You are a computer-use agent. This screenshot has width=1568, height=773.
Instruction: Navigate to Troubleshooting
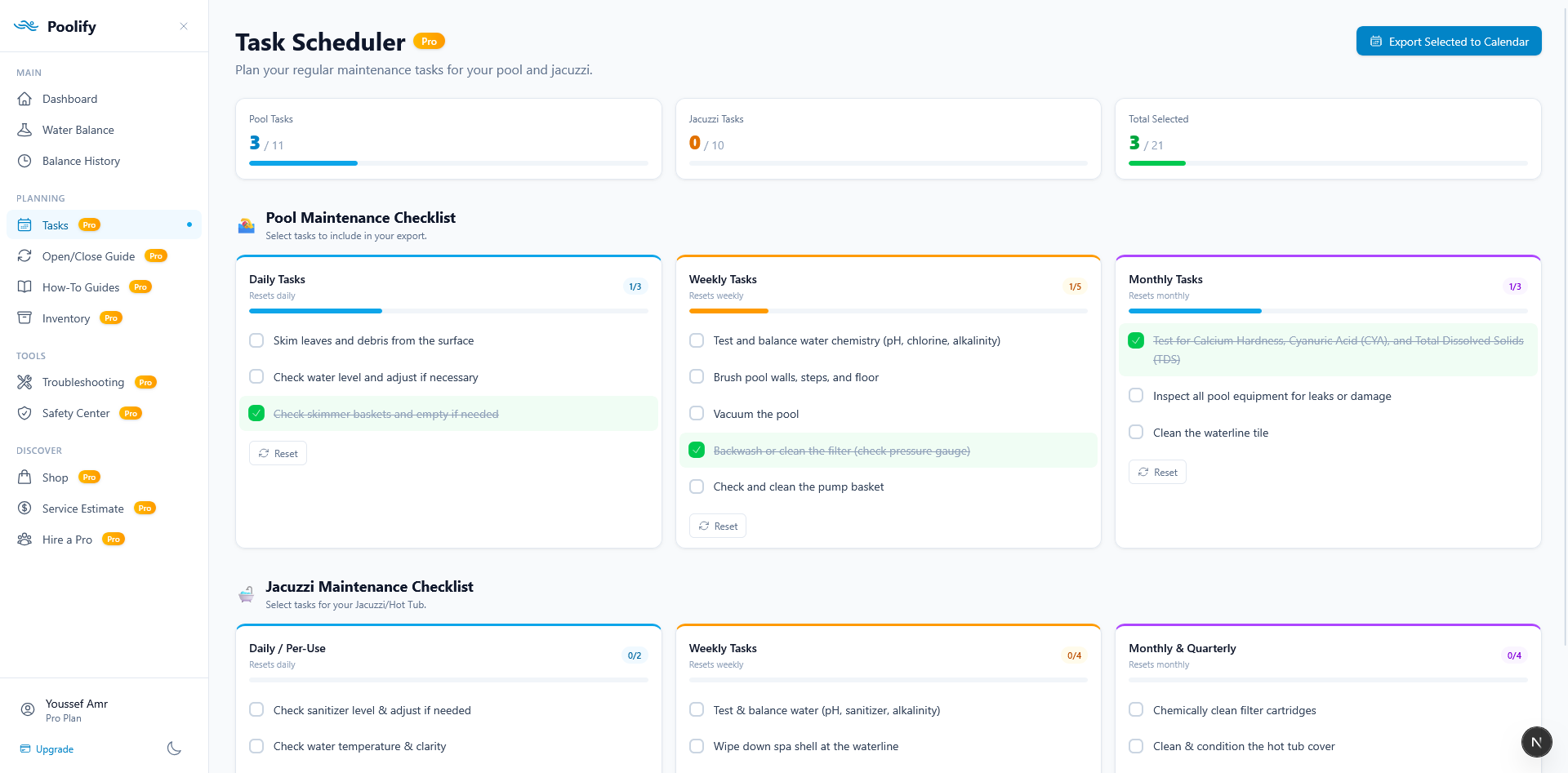[104, 382]
